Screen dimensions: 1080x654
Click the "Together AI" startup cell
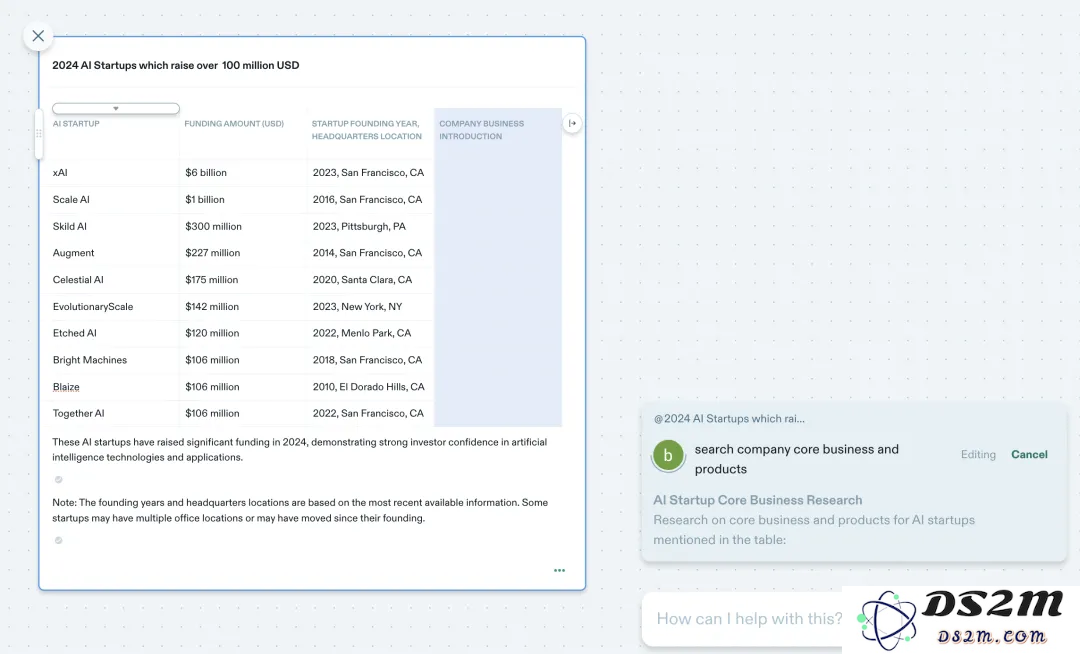click(x=79, y=414)
